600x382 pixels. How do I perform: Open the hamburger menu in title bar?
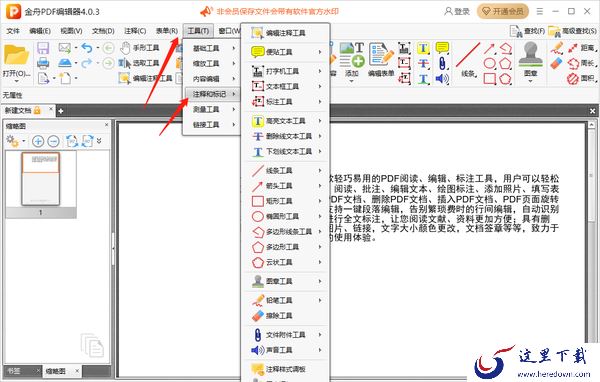point(540,11)
